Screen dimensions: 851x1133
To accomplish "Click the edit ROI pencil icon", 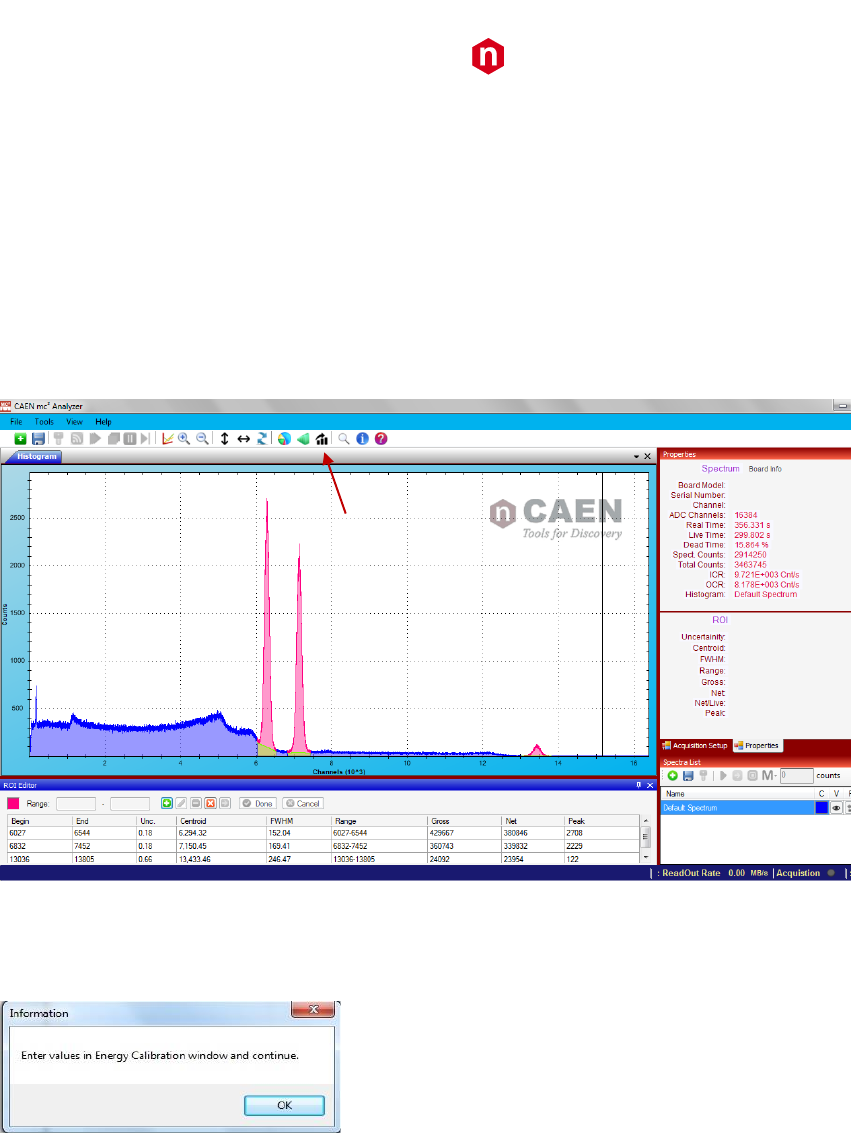I will (181, 804).
